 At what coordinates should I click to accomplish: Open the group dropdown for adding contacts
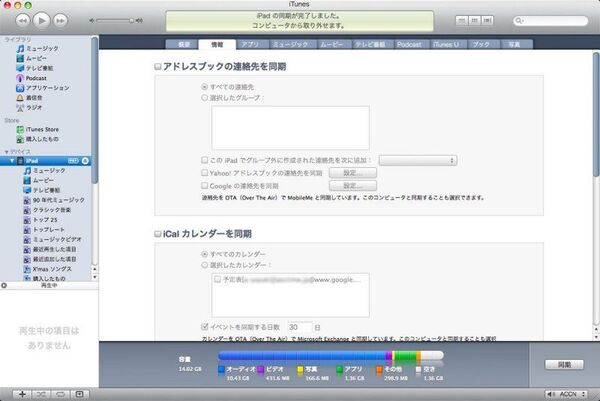pyautogui.click(x=418, y=160)
